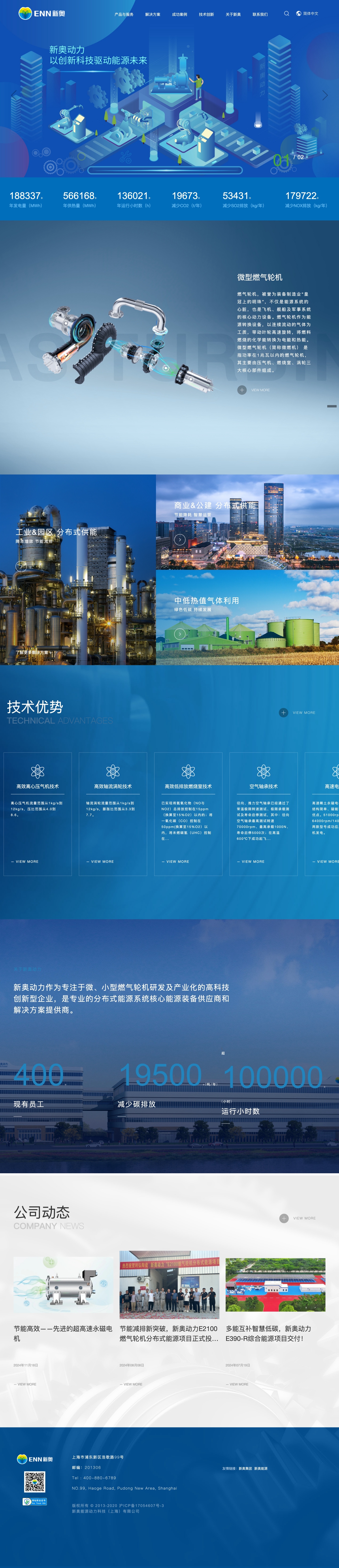Open VIEW MORE on 高效轴流涡轮技术 card

tap(100, 861)
